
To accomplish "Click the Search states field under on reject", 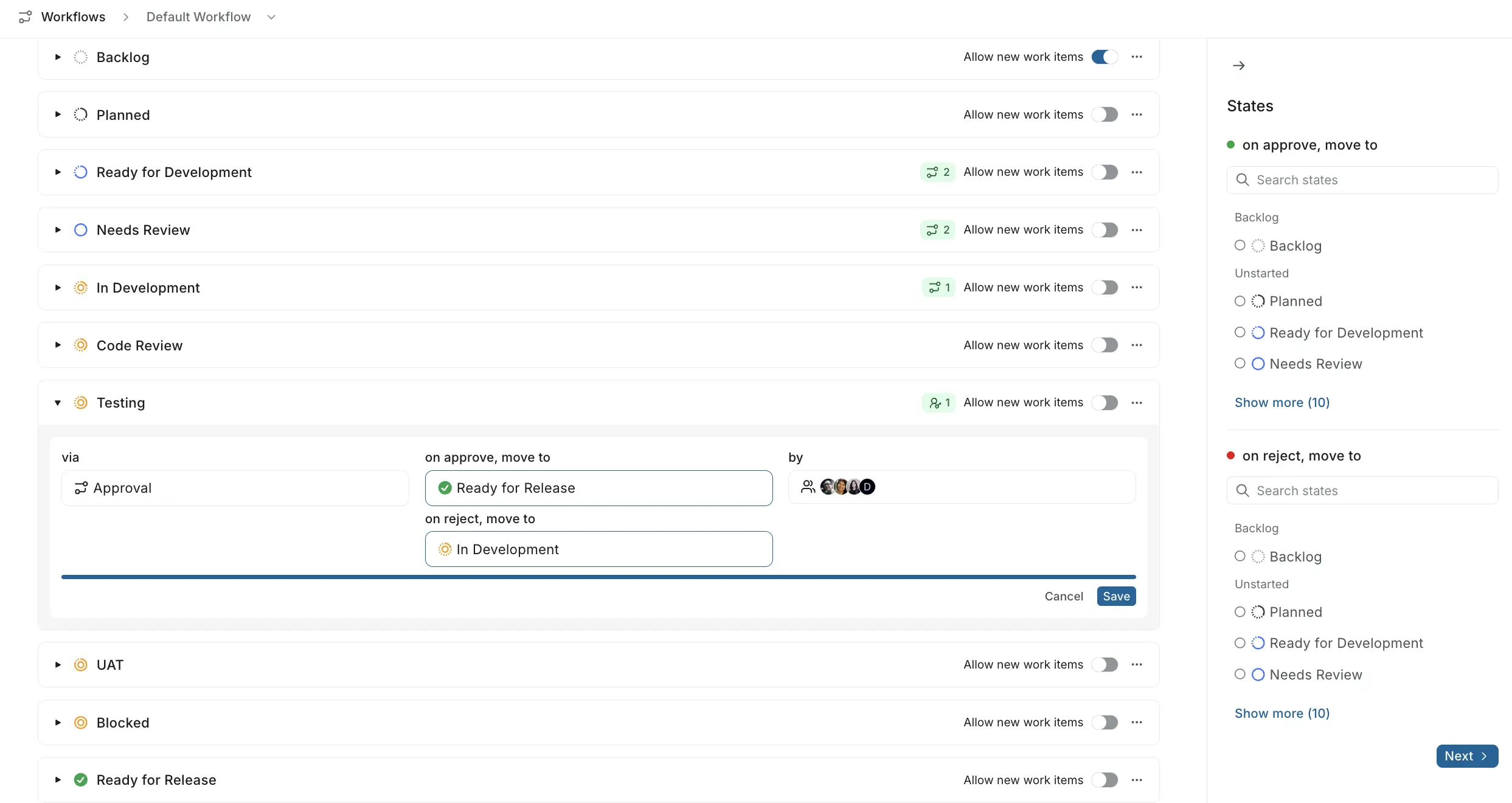I will pyautogui.click(x=1362, y=490).
